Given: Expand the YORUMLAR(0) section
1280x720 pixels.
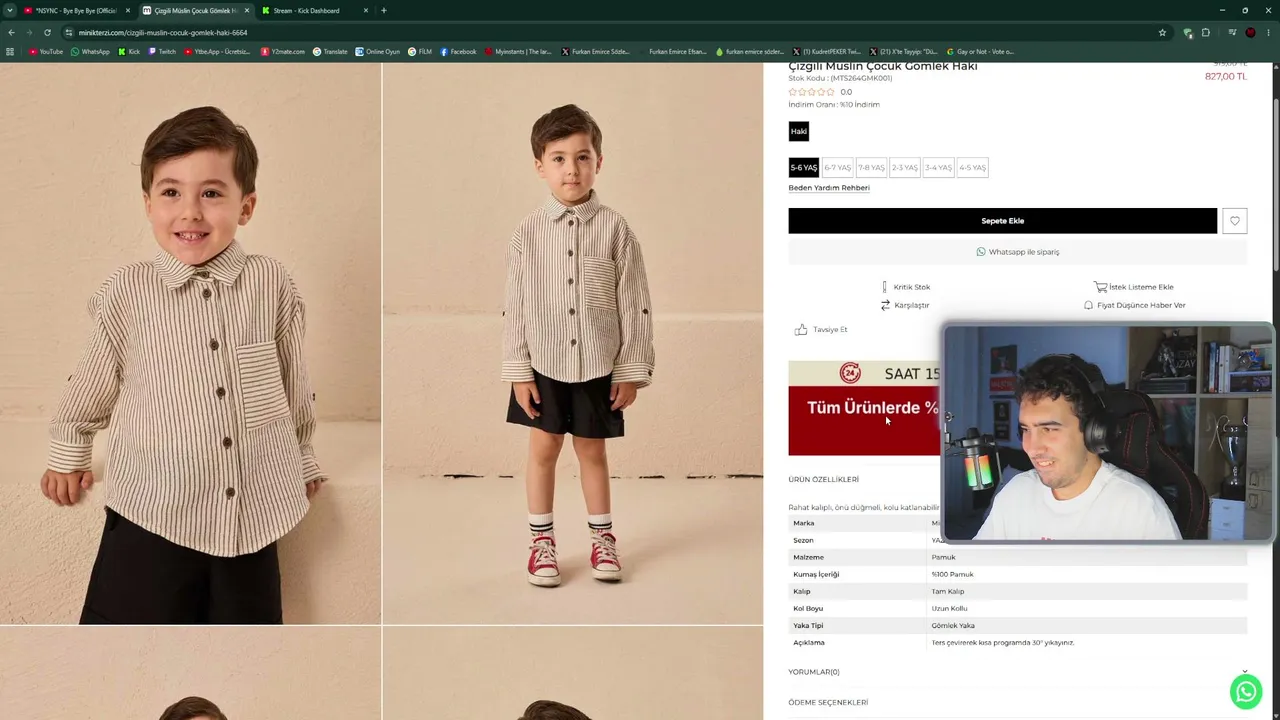Looking at the screenshot, I should (1017, 672).
